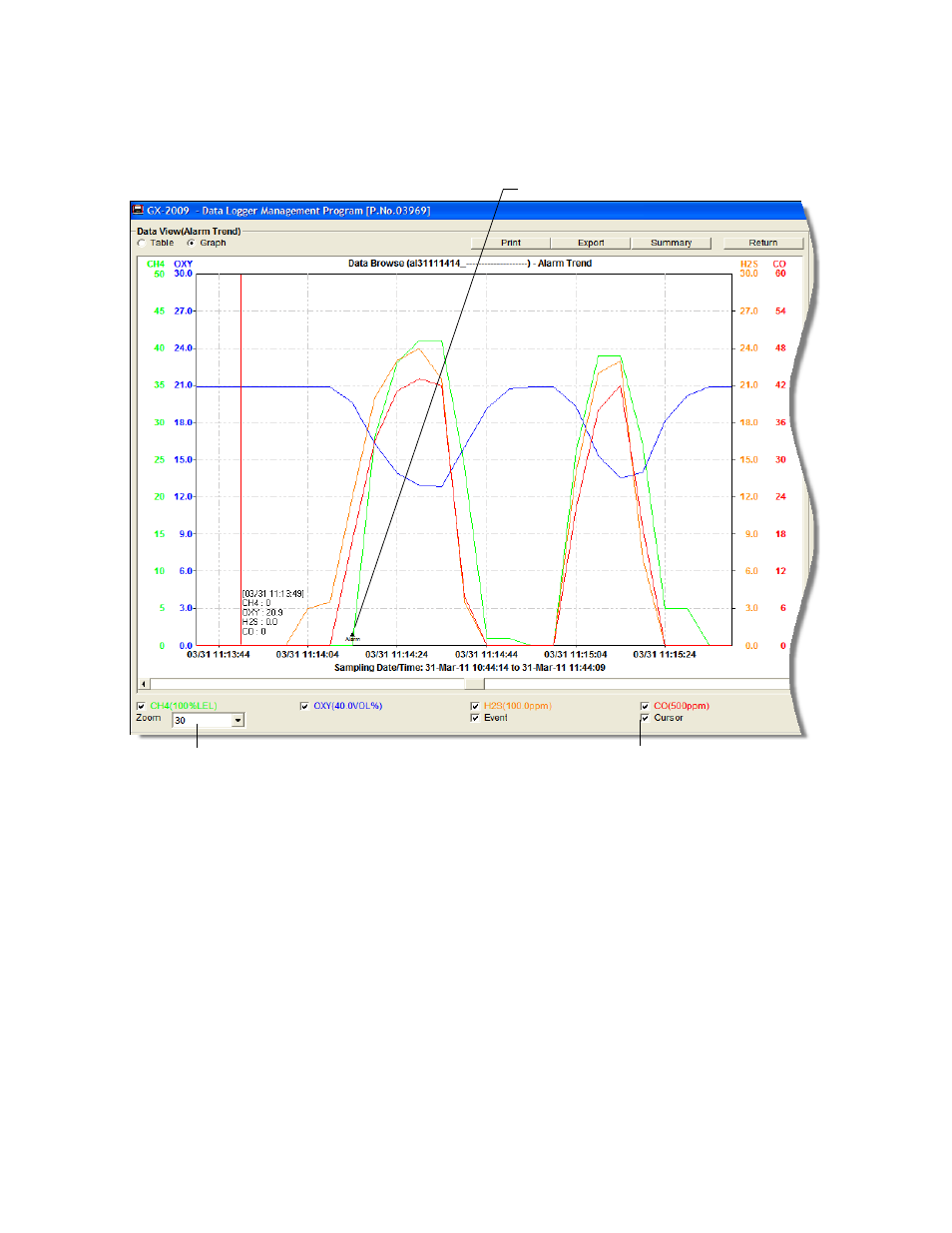
Task: Click the 03/31 11:14:24 time axis label
Action: (x=396, y=655)
